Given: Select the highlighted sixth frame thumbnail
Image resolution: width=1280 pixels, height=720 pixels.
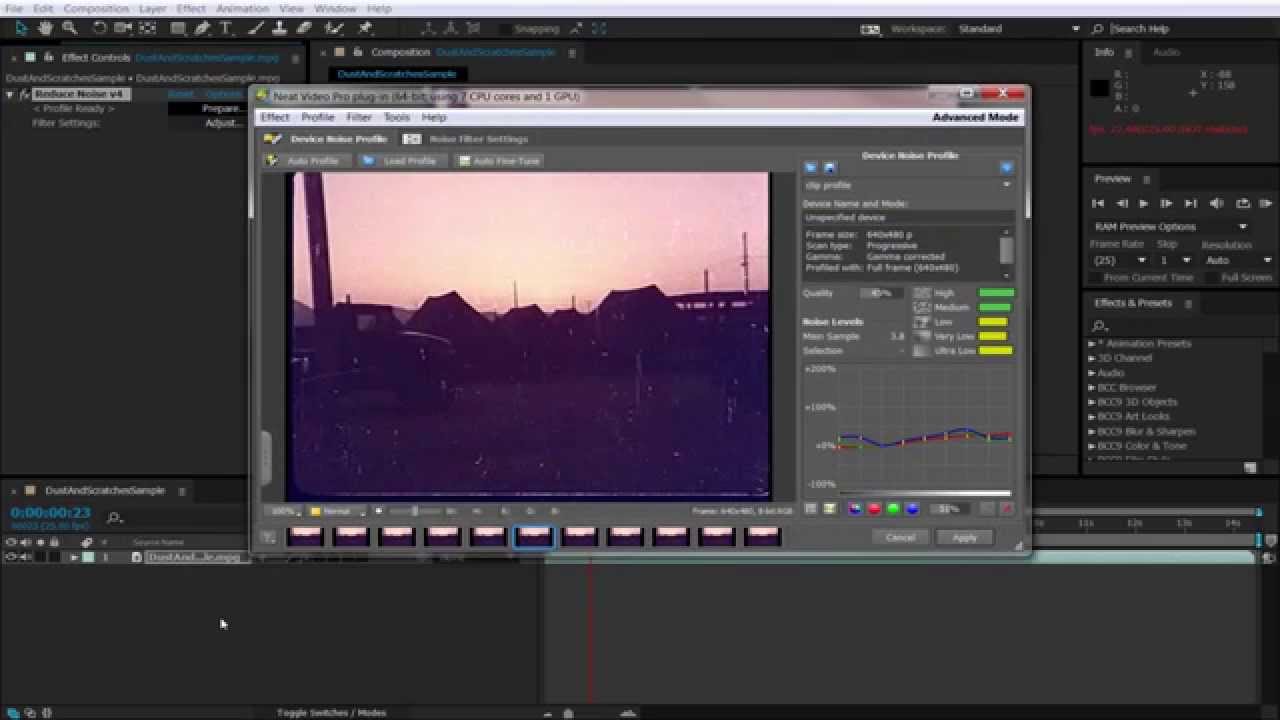Looking at the screenshot, I should 534,537.
